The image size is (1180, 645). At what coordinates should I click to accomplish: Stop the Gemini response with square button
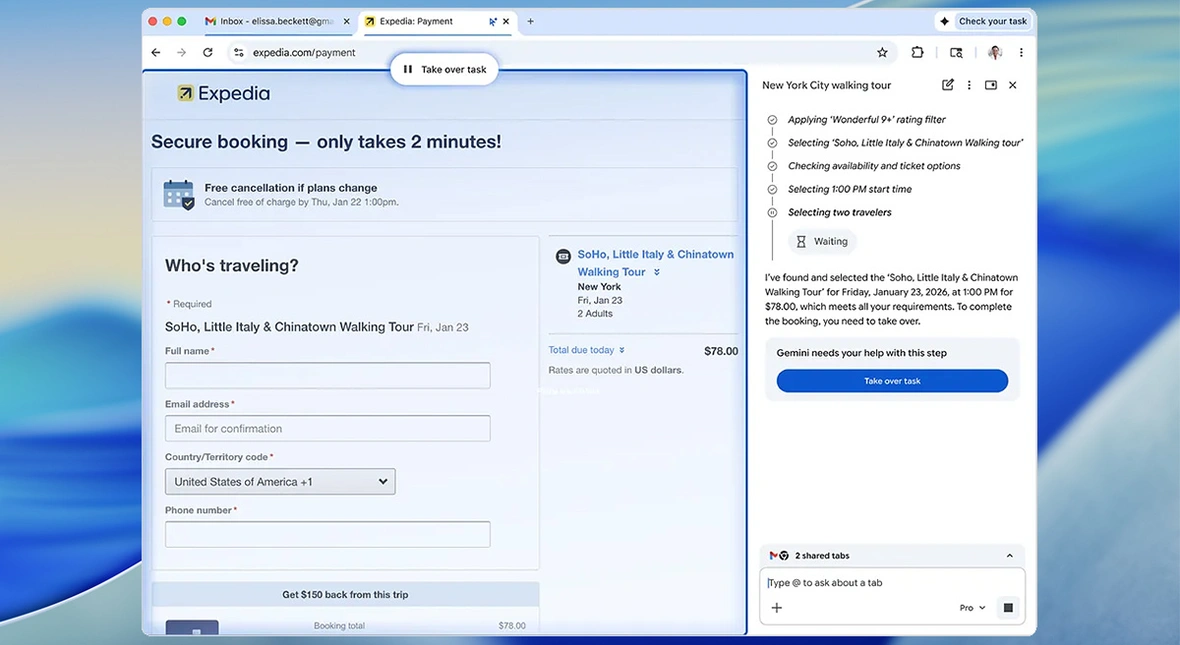click(x=1008, y=608)
